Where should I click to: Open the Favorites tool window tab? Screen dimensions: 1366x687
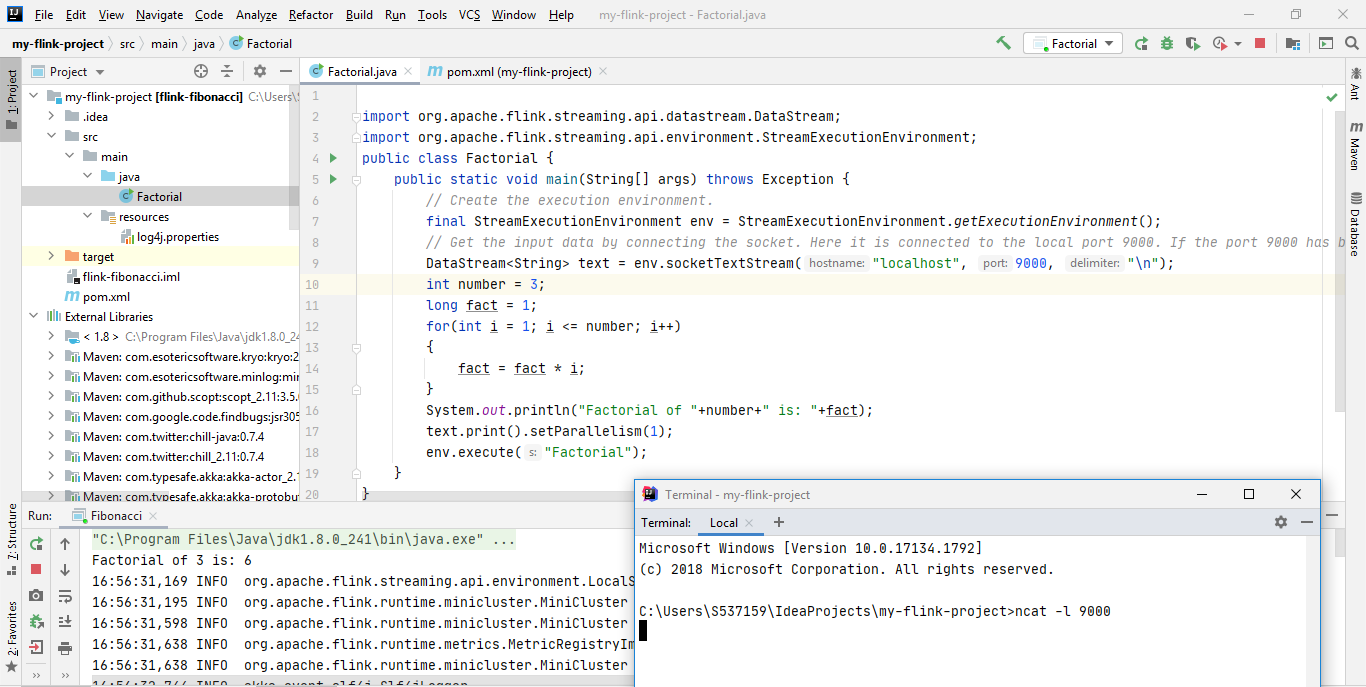(11, 635)
